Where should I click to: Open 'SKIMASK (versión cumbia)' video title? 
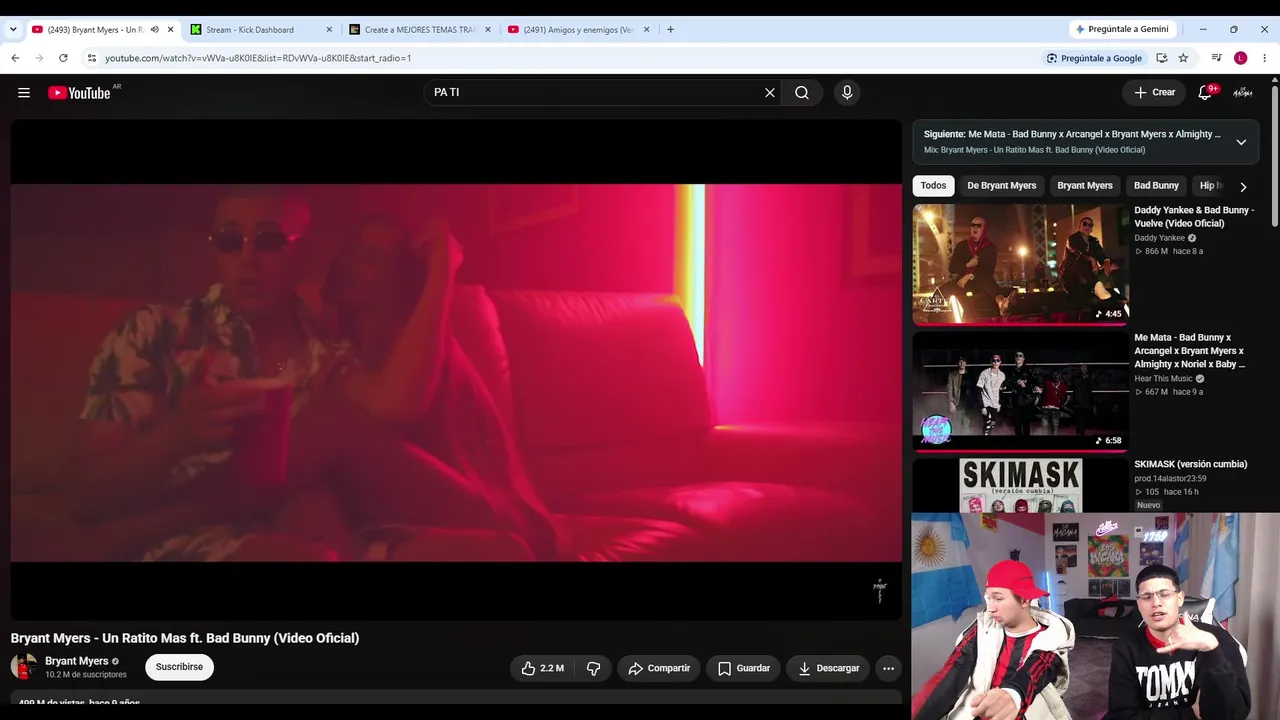click(1191, 464)
